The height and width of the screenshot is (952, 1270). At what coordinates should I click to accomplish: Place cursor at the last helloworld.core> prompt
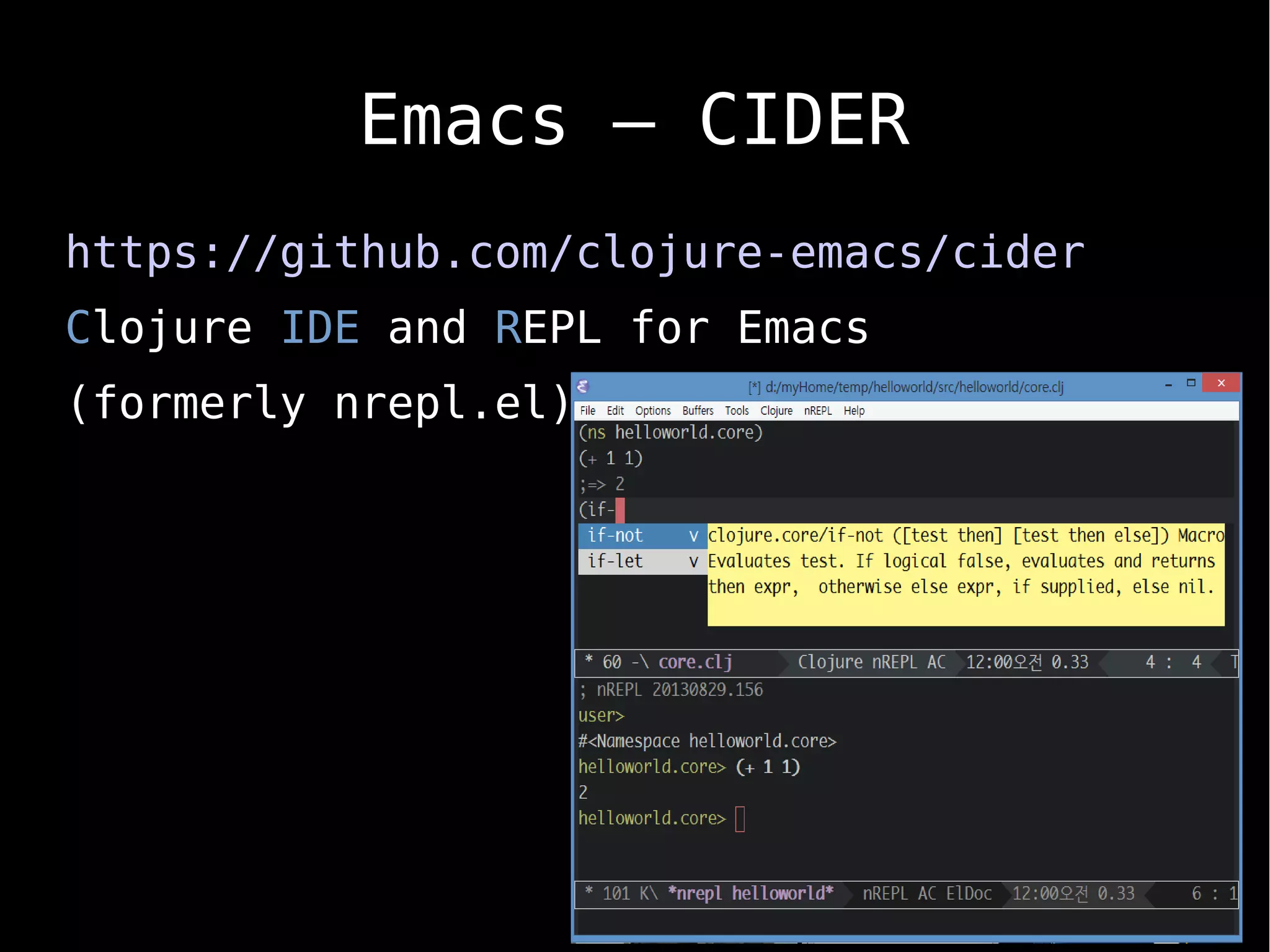coord(739,819)
